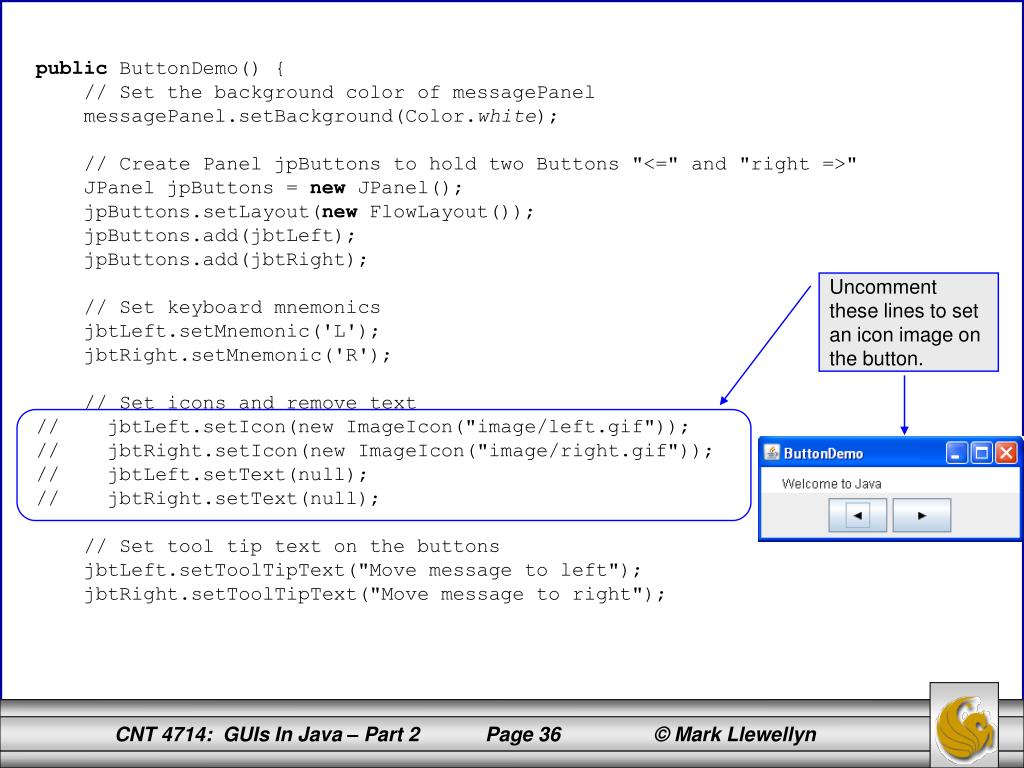The height and width of the screenshot is (768, 1024).
Task: Click 'CNT 4714: GUIs In Java – Part 2' footer text
Action: pyautogui.click(x=268, y=735)
